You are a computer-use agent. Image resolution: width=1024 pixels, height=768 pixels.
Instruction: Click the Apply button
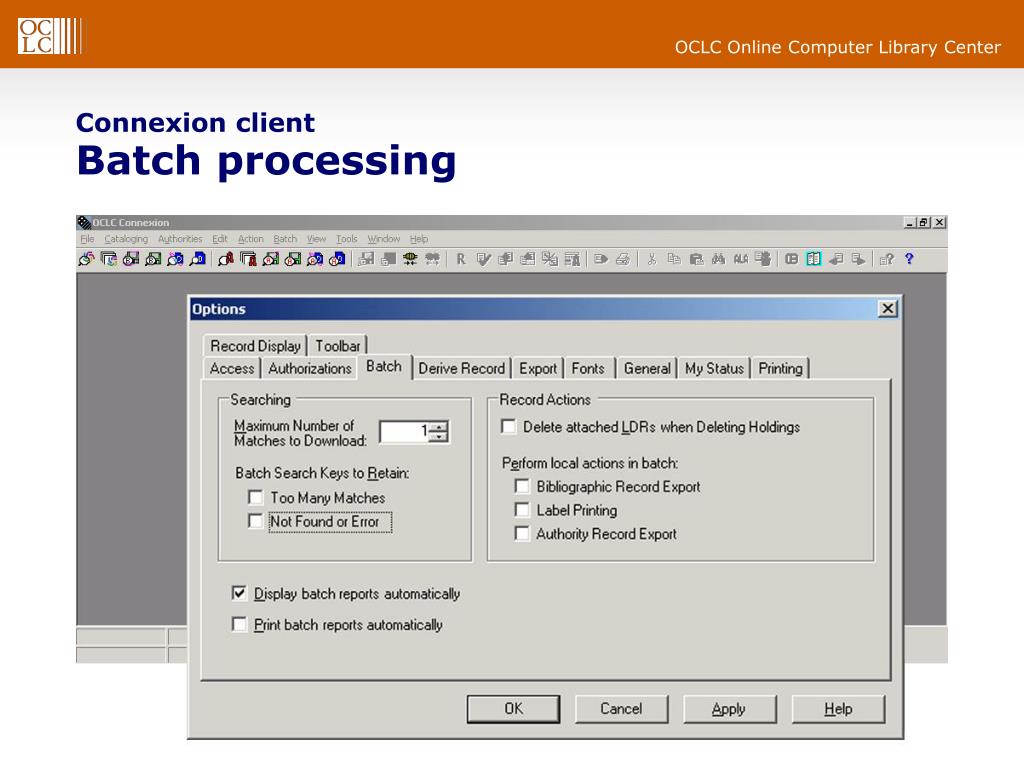729,709
